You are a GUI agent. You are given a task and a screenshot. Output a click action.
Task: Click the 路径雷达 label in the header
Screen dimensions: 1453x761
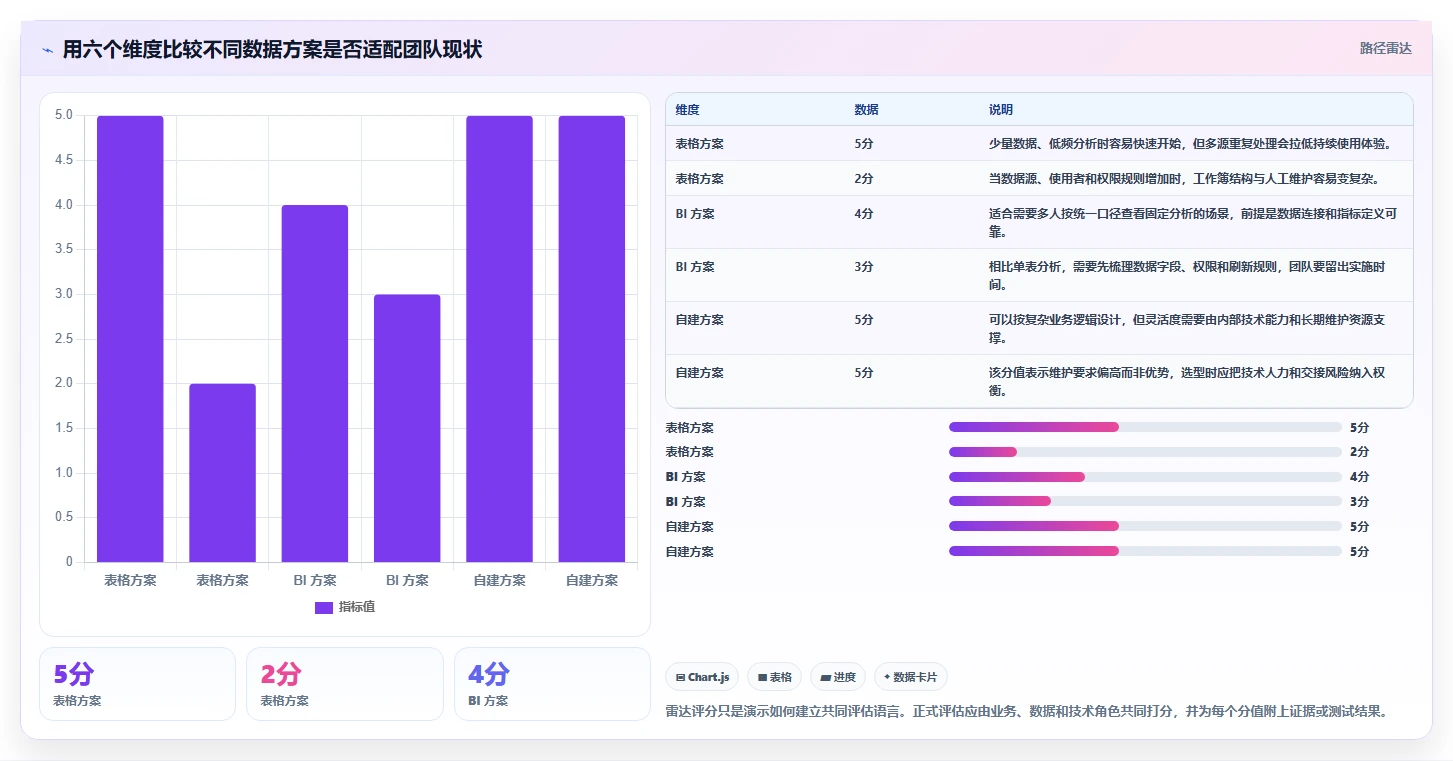click(1385, 48)
